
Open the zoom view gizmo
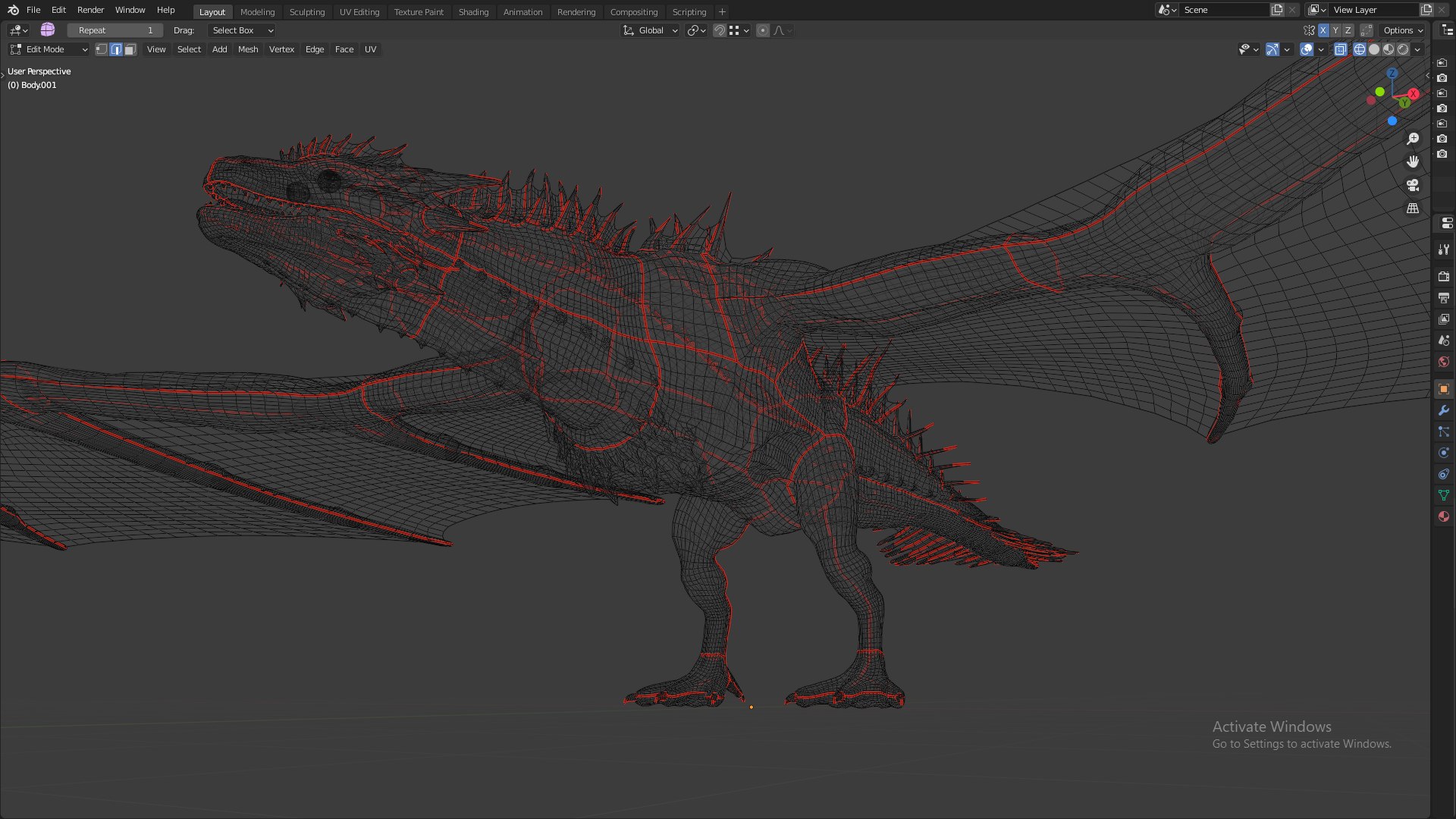[x=1413, y=139]
